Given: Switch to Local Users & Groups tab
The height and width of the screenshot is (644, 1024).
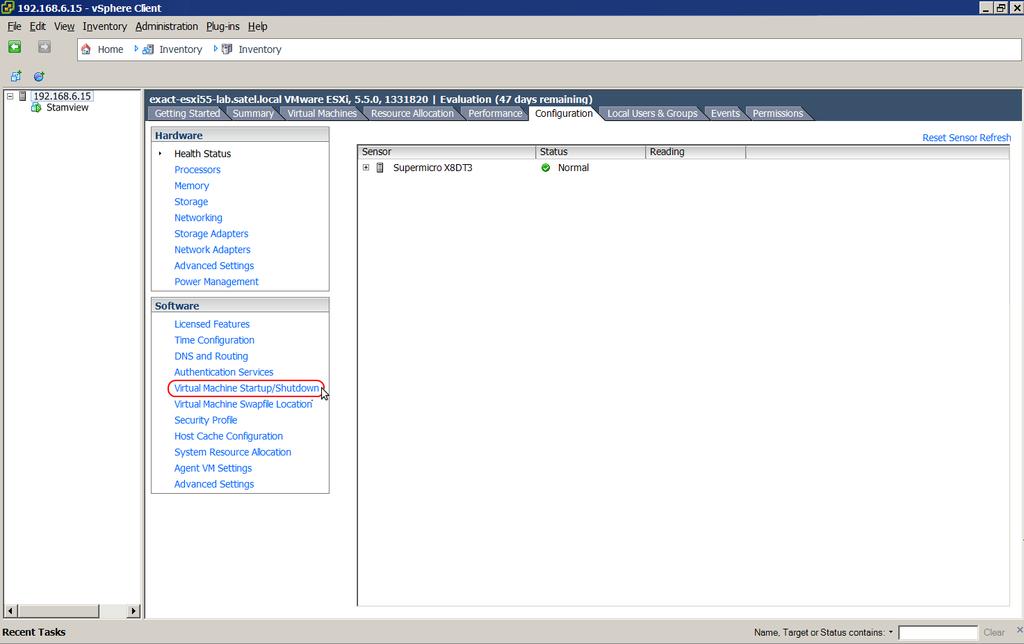Looking at the screenshot, I should tap(652, 114).
